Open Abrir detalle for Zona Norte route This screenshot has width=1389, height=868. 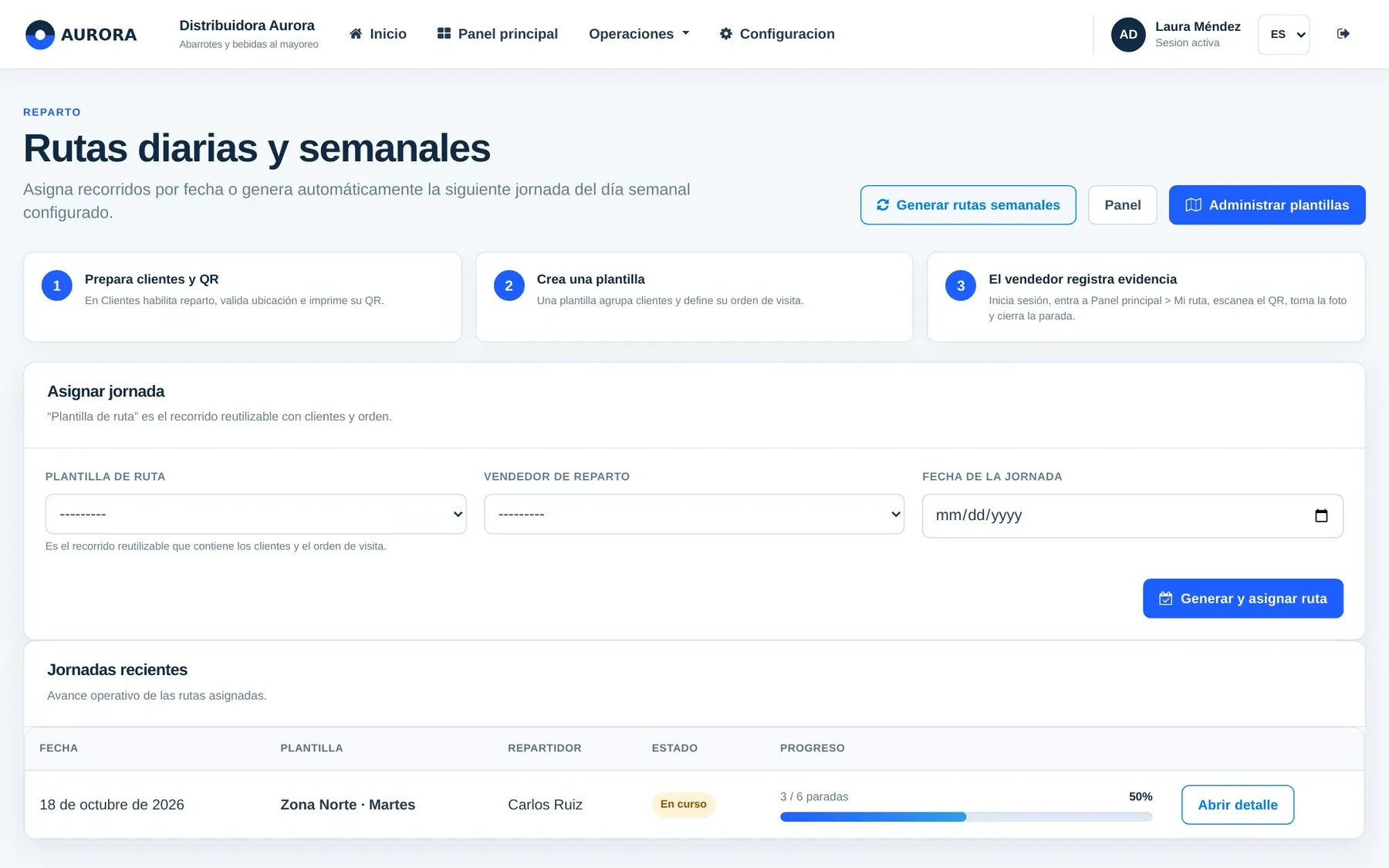1238,805
